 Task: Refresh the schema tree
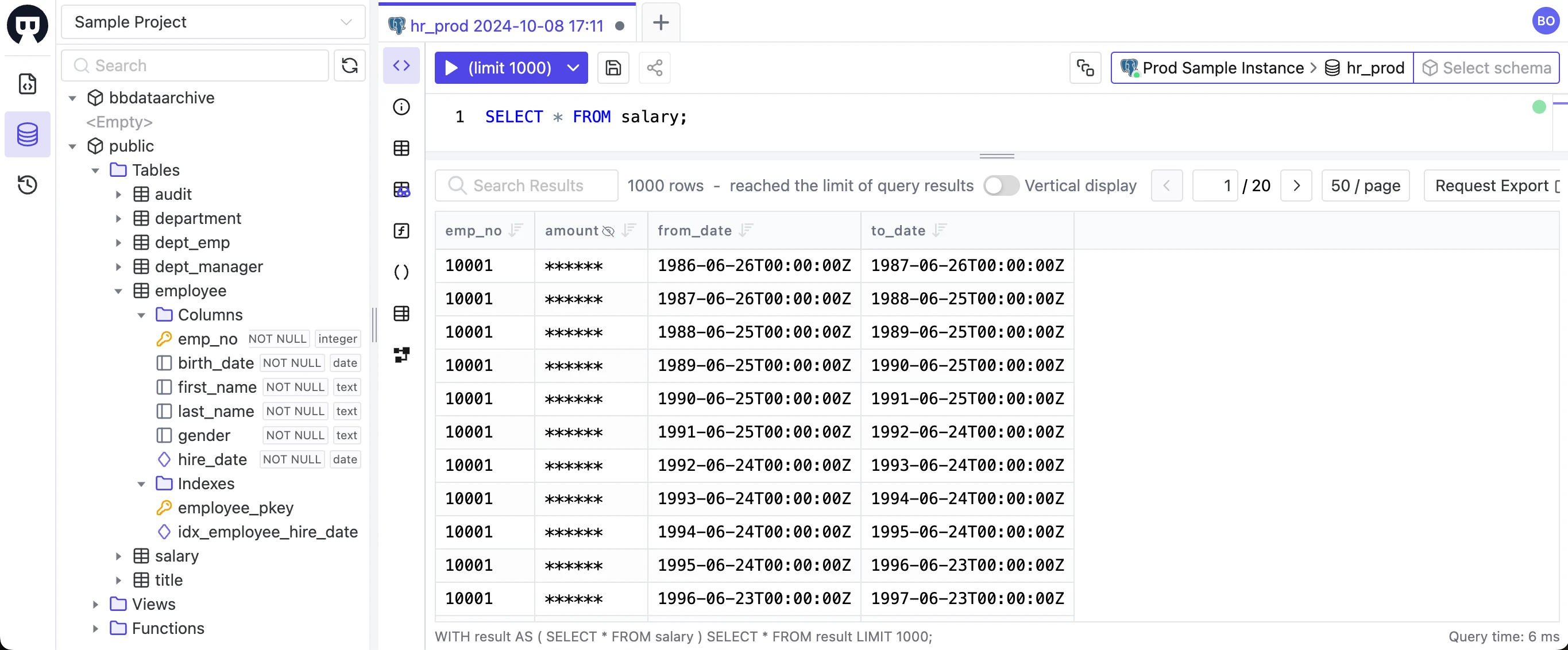click(349, 65)
